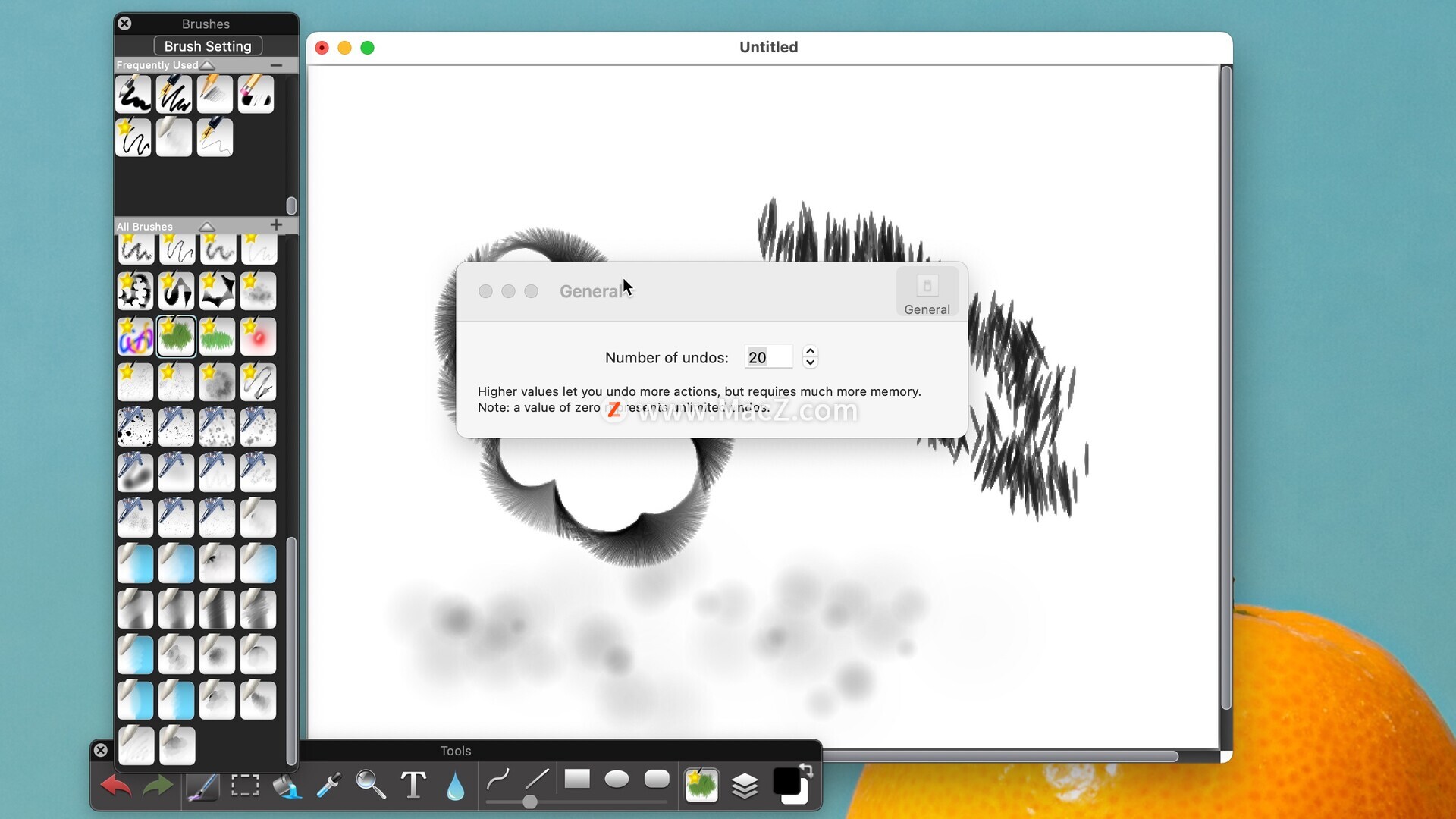Viewport: 1456px width, 819px height.
Task: Choose the paintbrush squiggle in Frequently Used
Action: [133, 94]
